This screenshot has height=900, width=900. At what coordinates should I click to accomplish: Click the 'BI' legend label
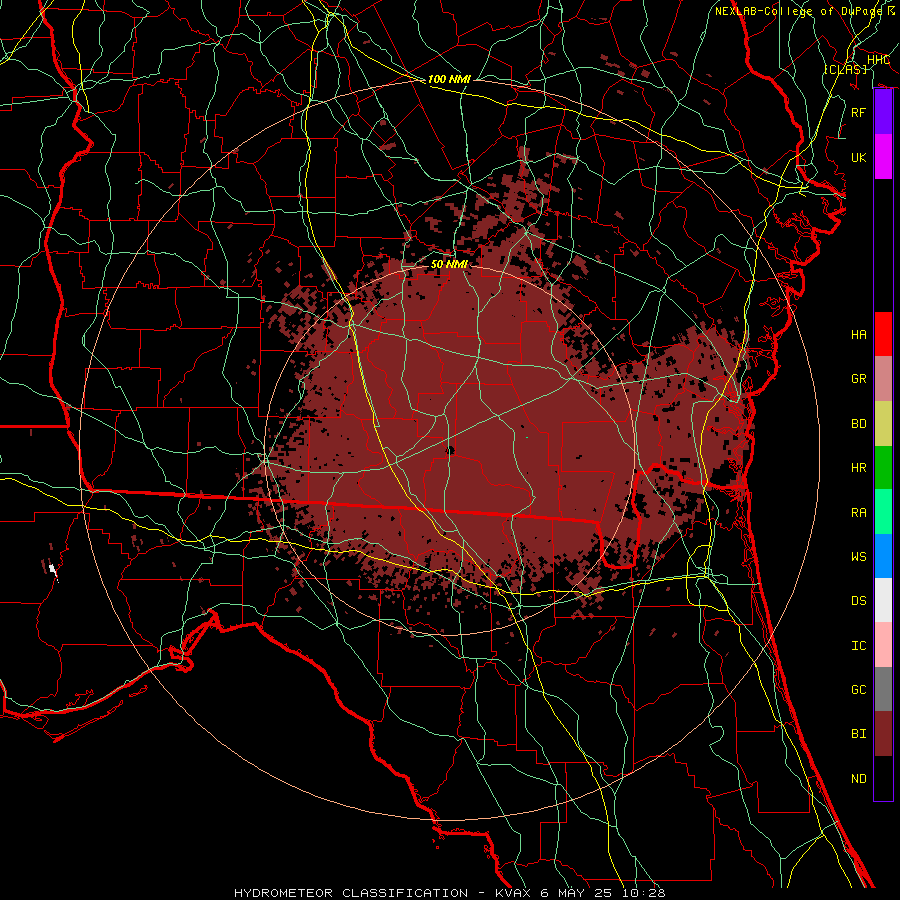(858, 734)
